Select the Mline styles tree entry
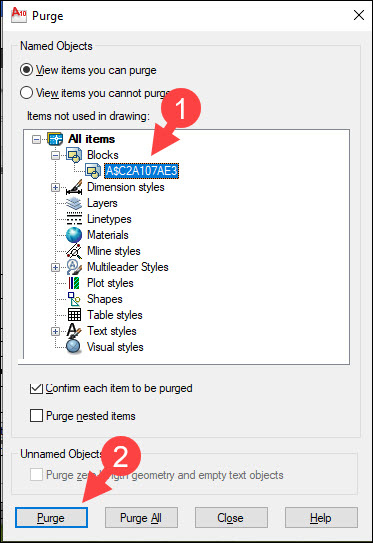The height and width of the screenshot is (543, 373). point(114,251)
